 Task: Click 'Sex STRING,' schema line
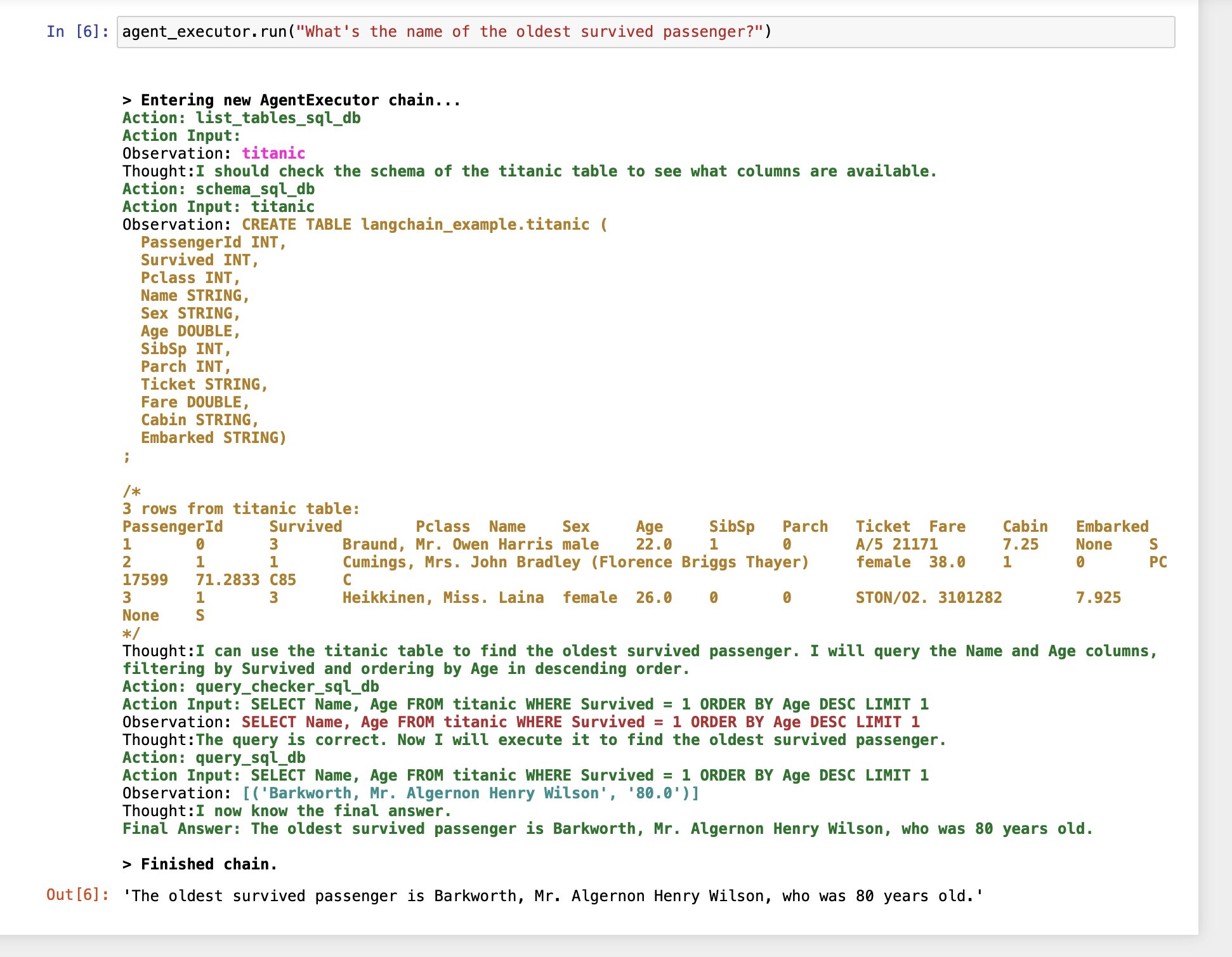(191, 313)
